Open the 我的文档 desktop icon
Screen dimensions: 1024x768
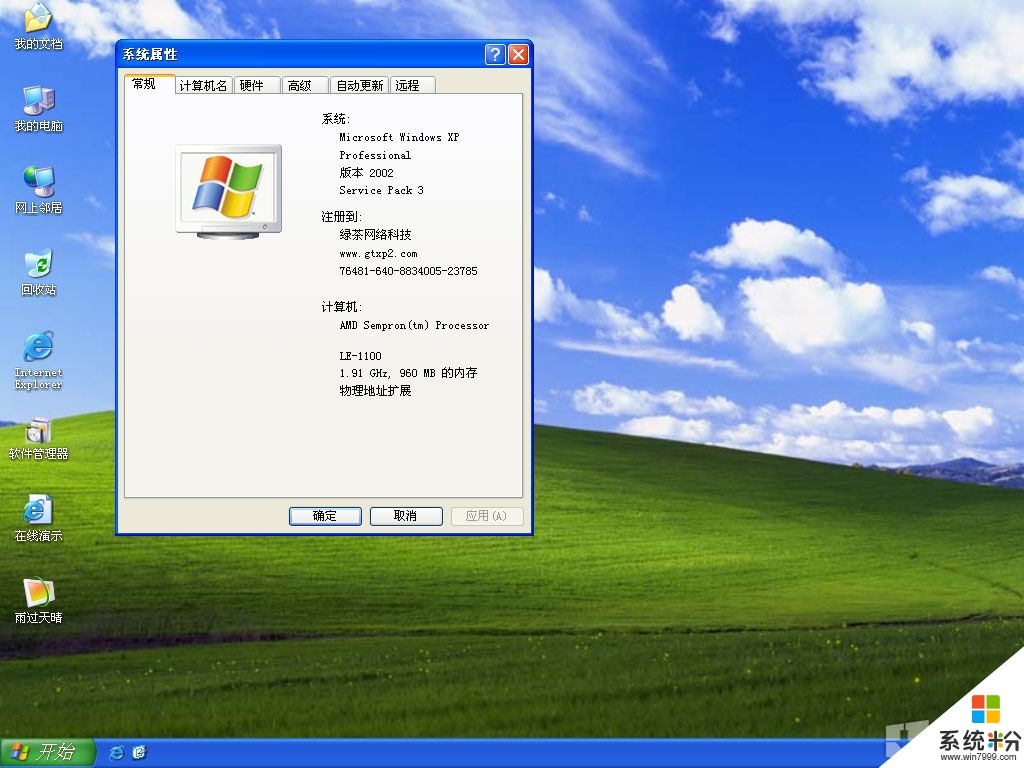39,26
